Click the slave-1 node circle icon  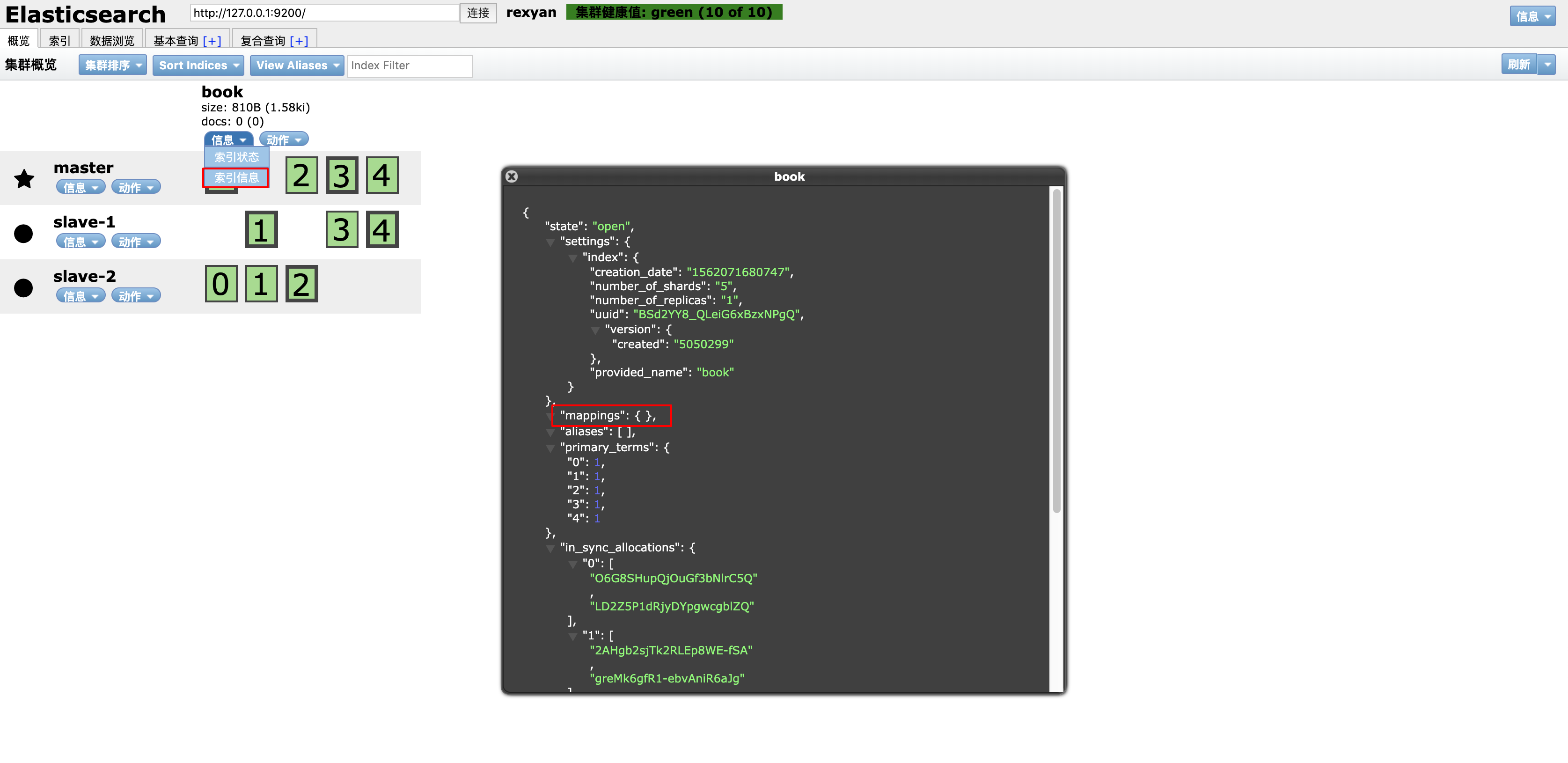(x=24, y=233)
